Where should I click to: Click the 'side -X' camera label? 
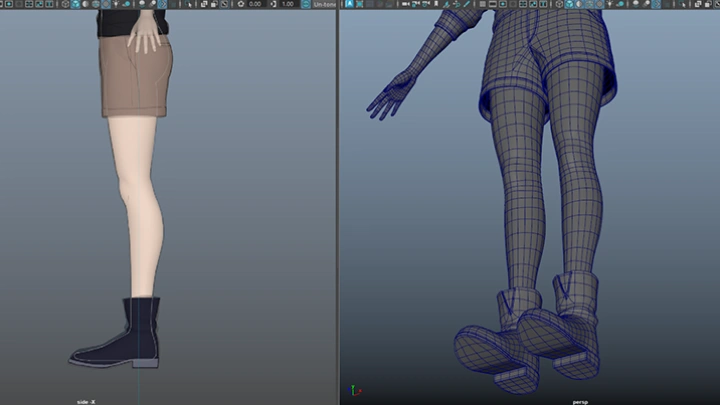pos(86,402)
